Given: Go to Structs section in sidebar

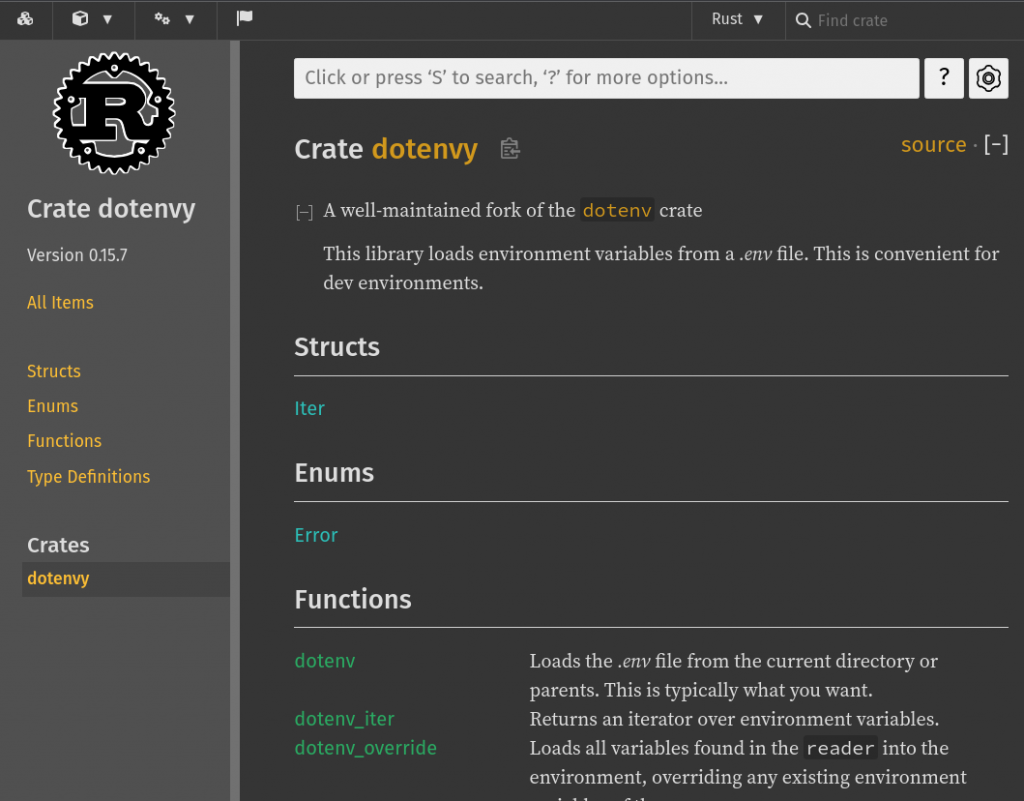Looking at the screenshot, I should [x=54, y=371].
